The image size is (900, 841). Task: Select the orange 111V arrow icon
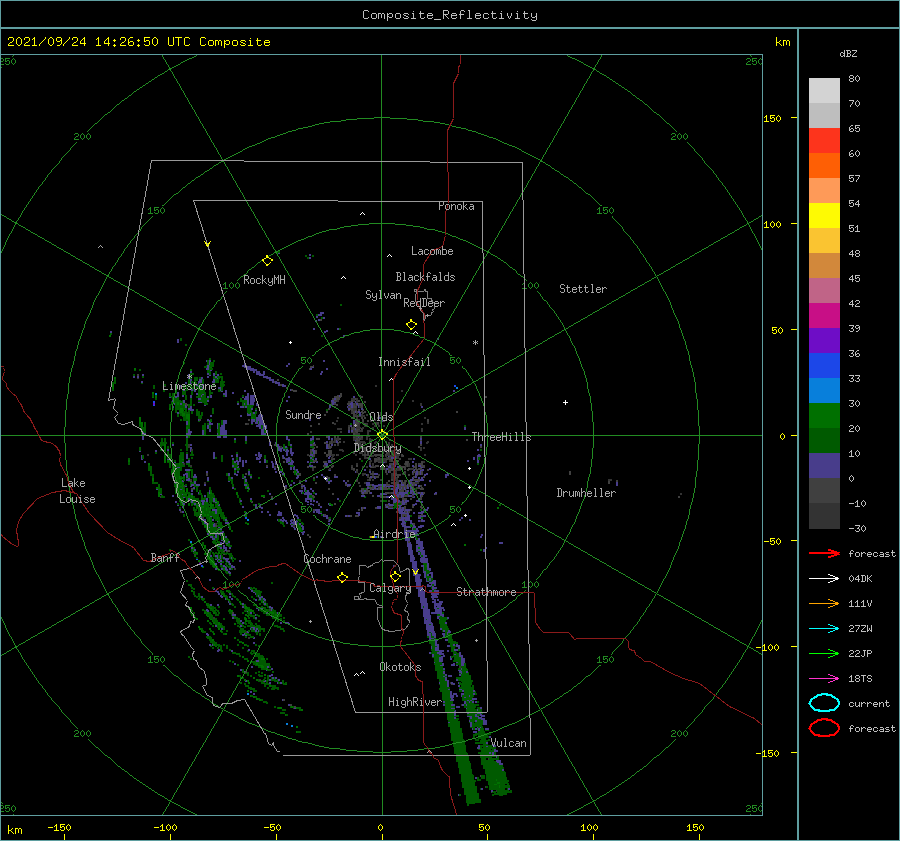click(824, 603)
